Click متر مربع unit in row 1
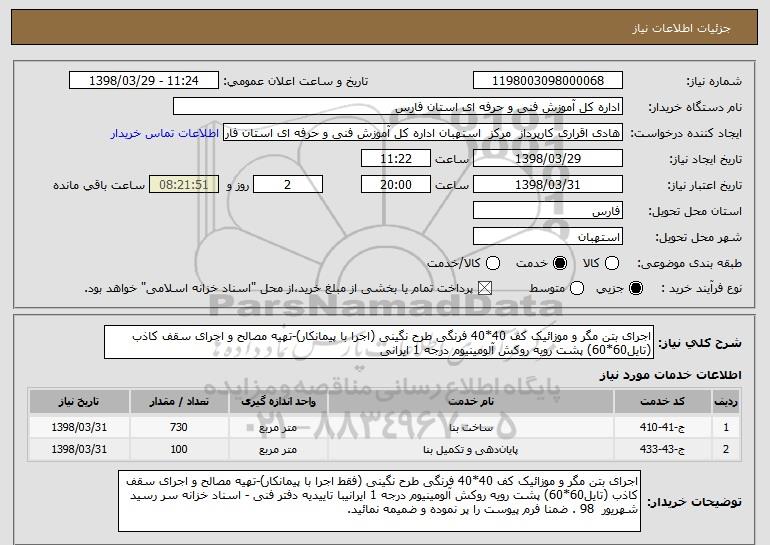 tap(278, 427)
